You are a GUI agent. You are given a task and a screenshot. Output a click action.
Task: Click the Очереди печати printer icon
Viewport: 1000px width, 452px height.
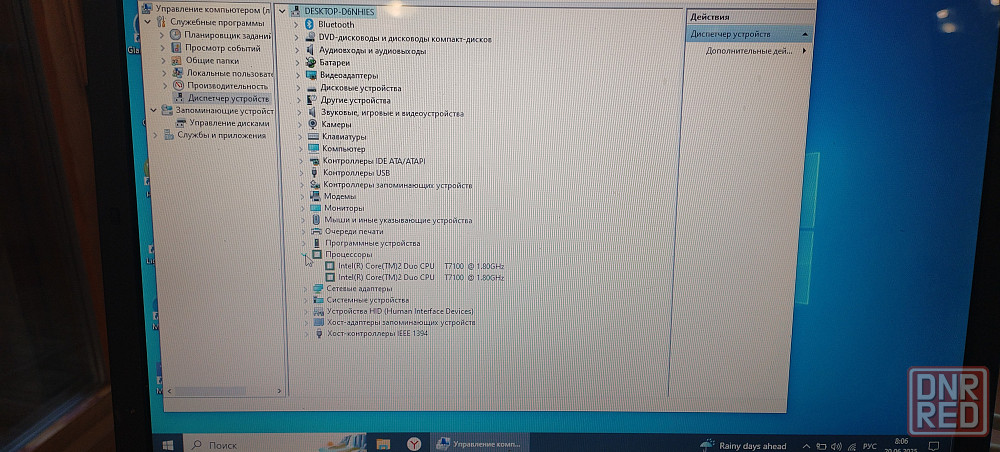click(x=316, y=231)
